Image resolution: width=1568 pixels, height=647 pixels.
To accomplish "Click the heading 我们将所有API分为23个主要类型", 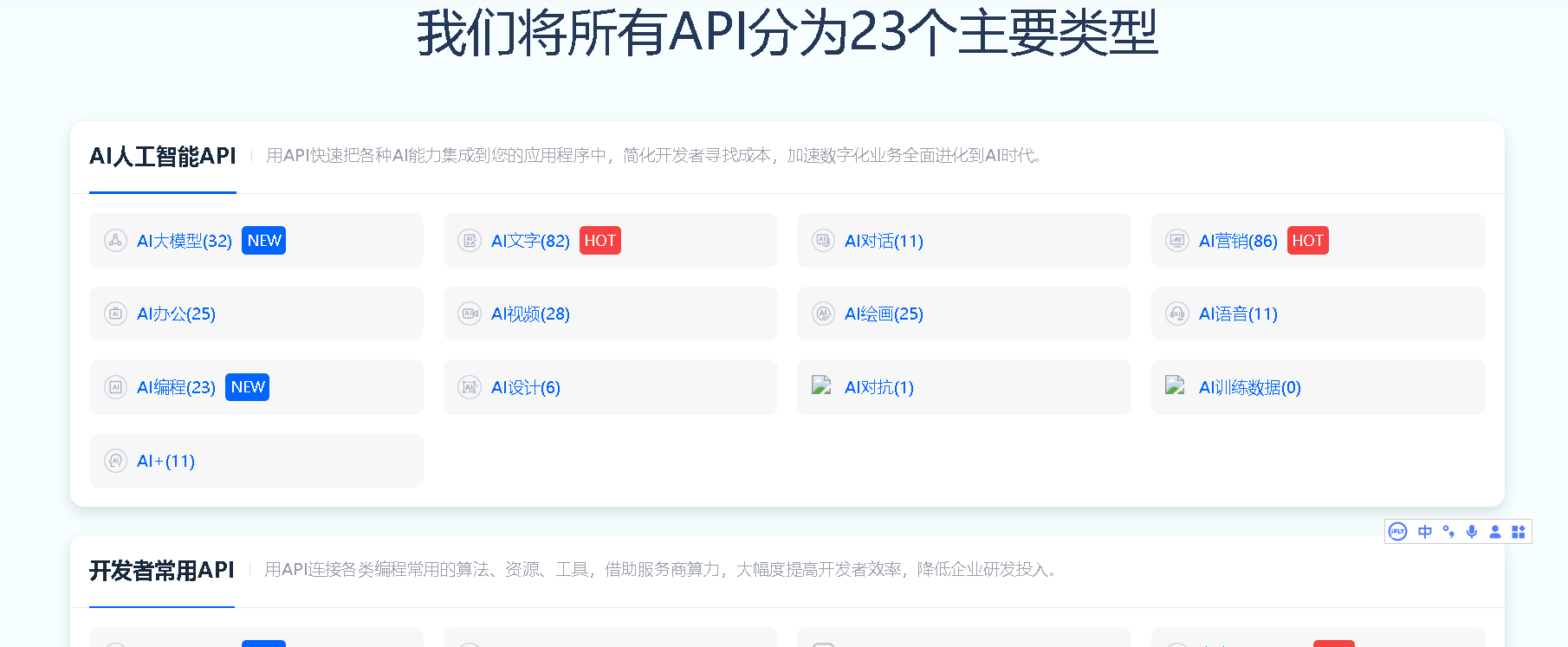I will [x=787, y=33].
